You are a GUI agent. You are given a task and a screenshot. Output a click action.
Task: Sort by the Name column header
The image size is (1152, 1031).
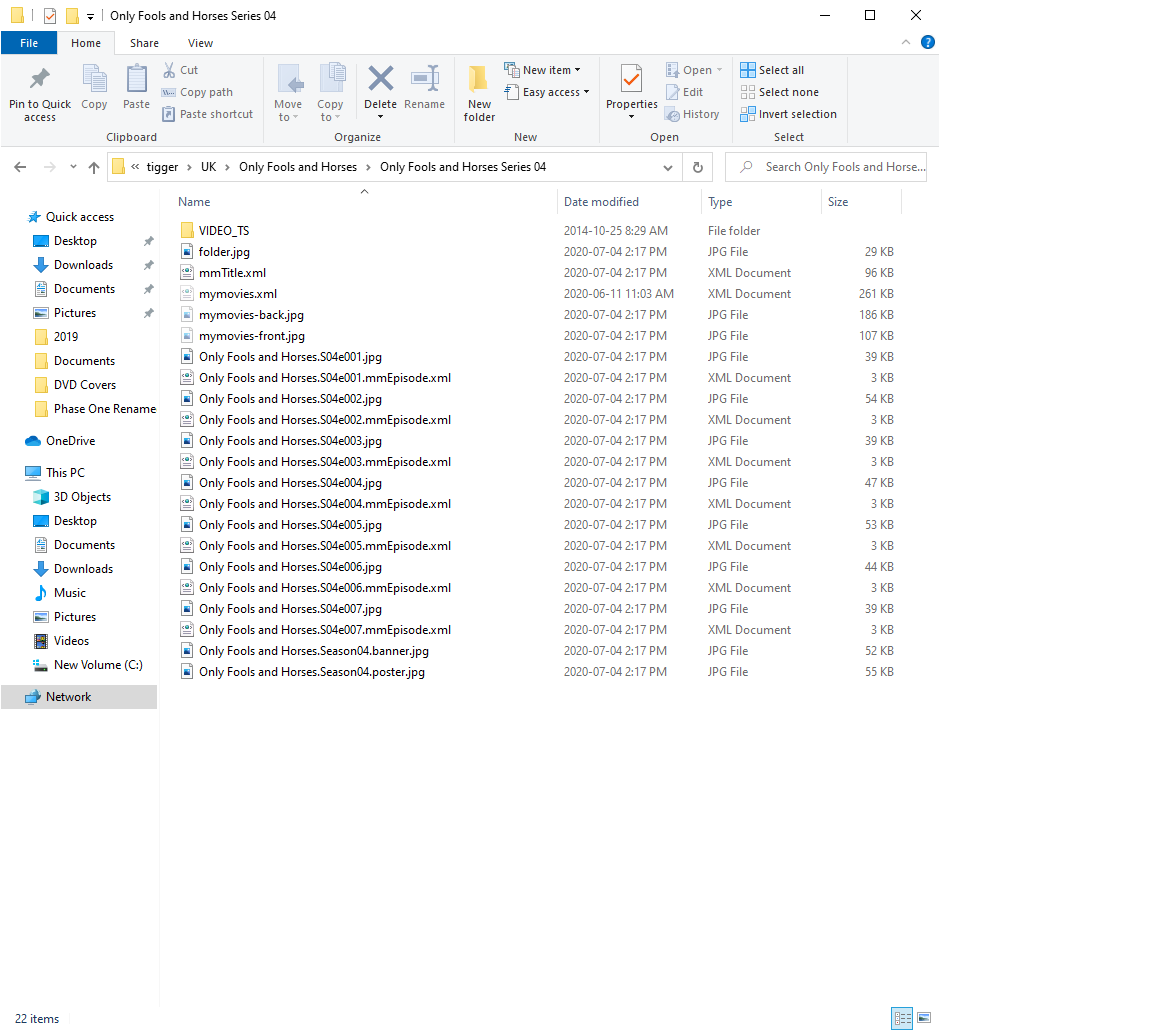[x=365, y=201]
